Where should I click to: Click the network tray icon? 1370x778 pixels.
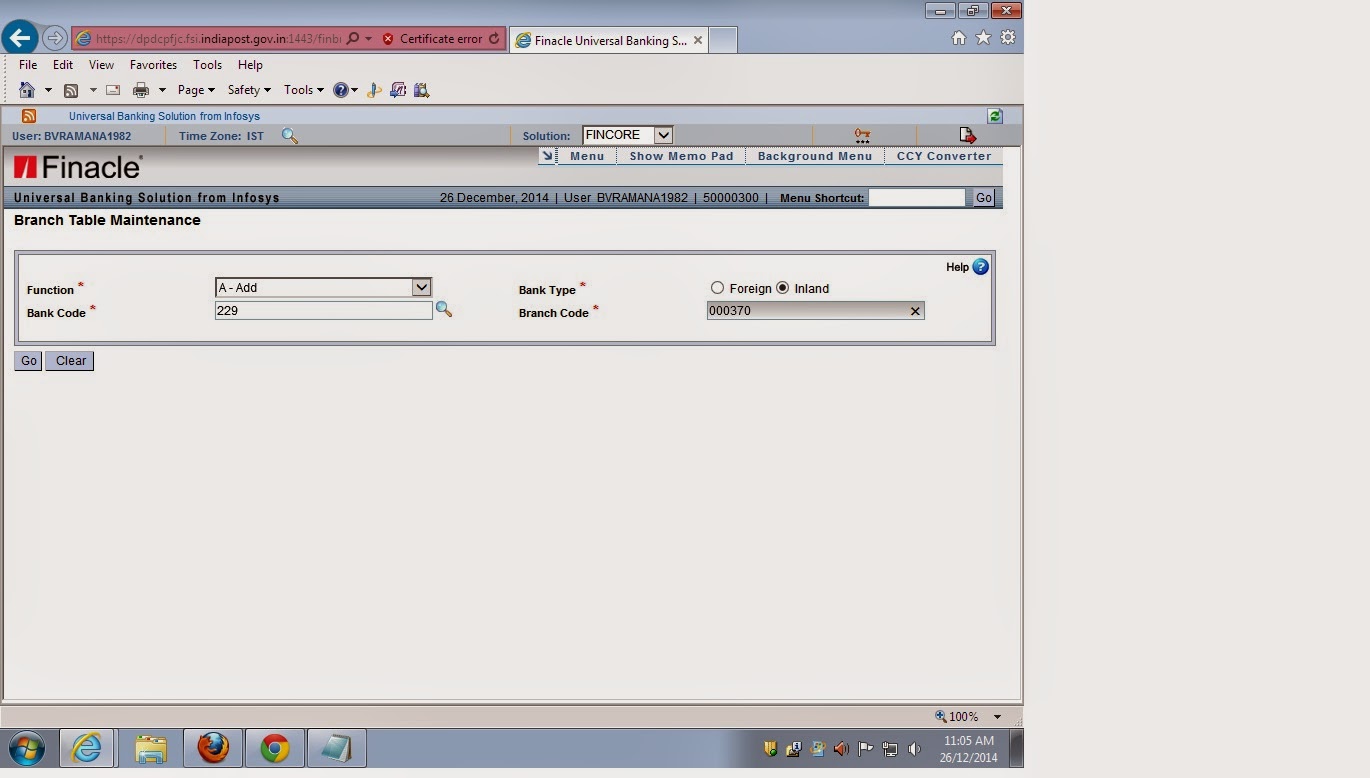pos(890,748)
